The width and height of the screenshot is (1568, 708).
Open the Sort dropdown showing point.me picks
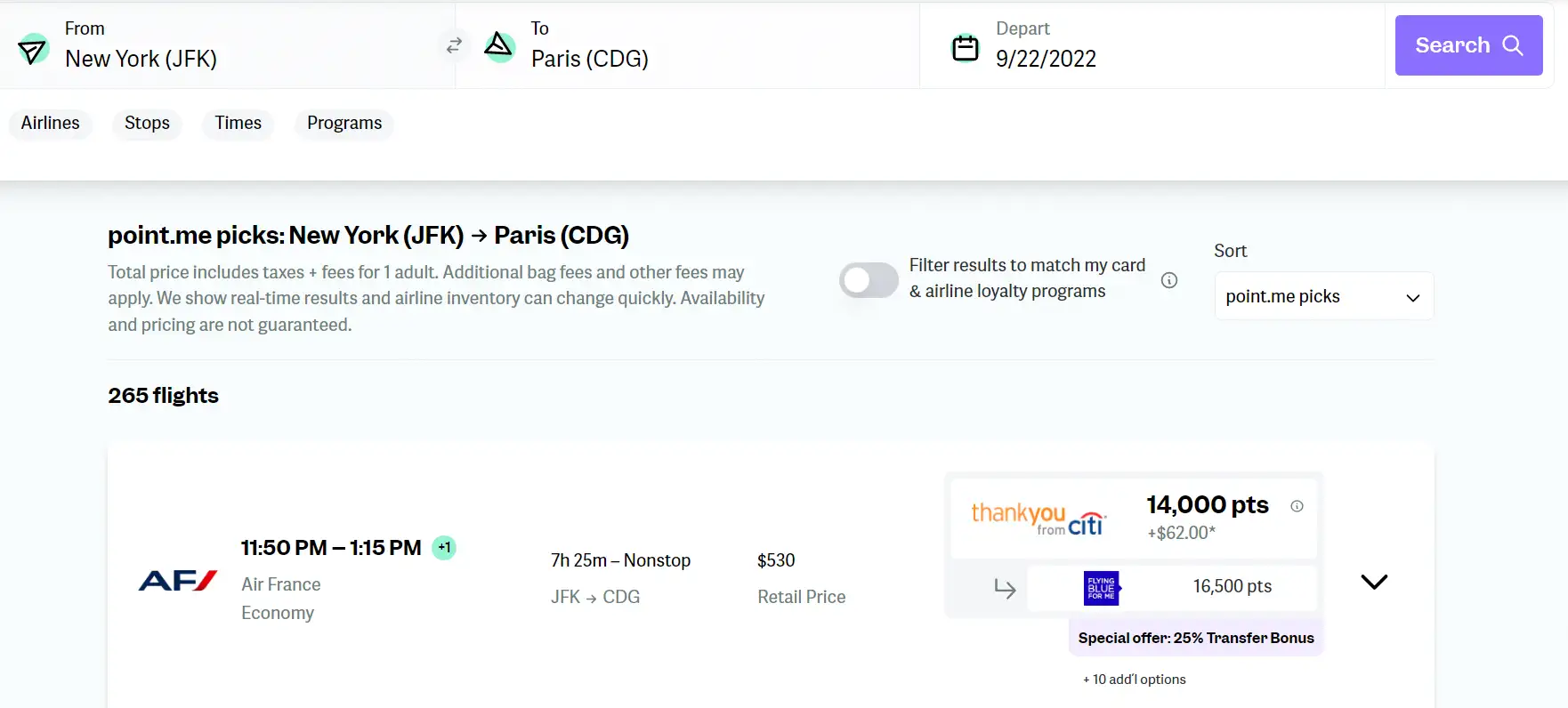pos(1323,296)
